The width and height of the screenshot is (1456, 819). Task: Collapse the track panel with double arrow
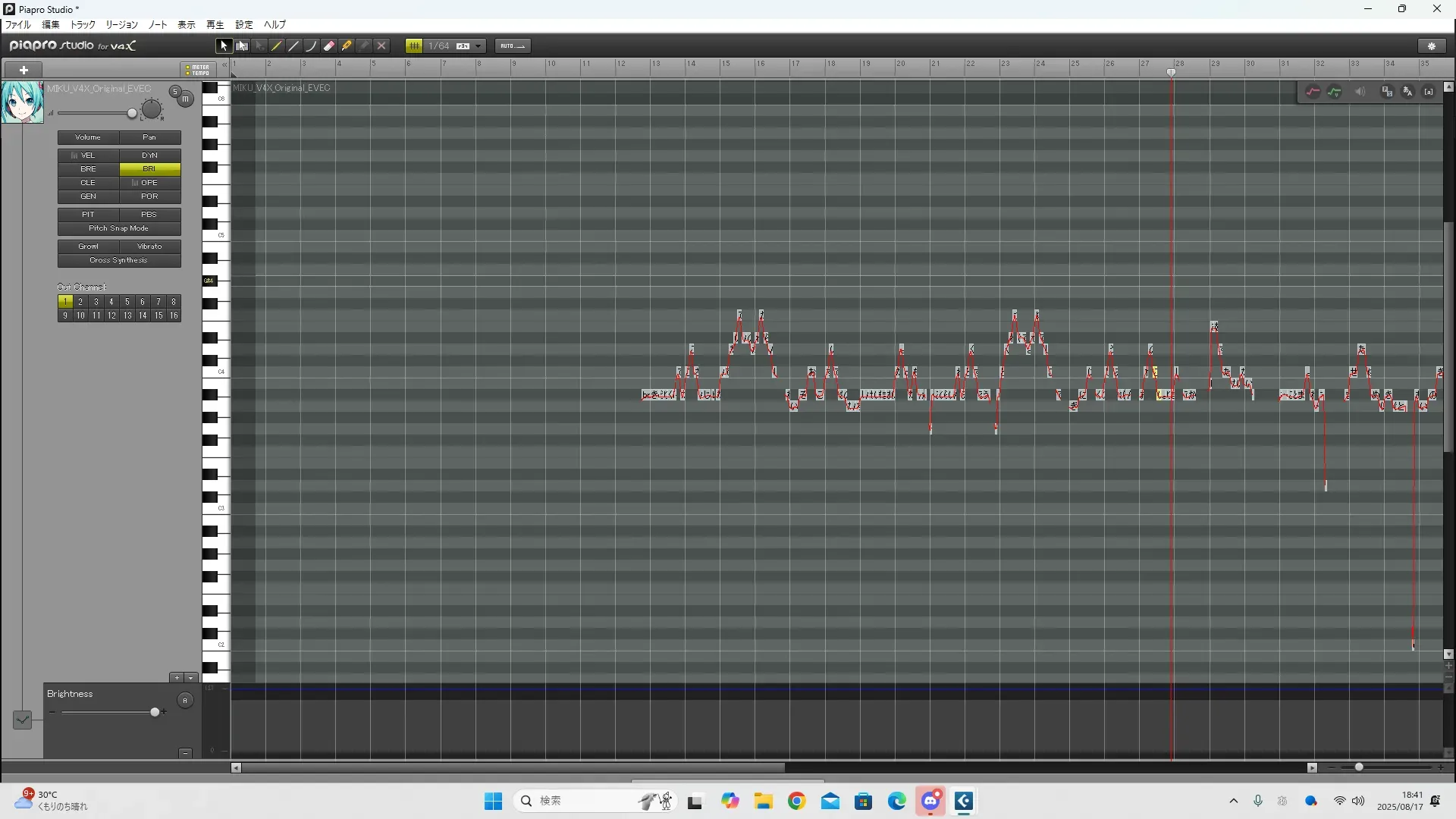click(224, 66)
